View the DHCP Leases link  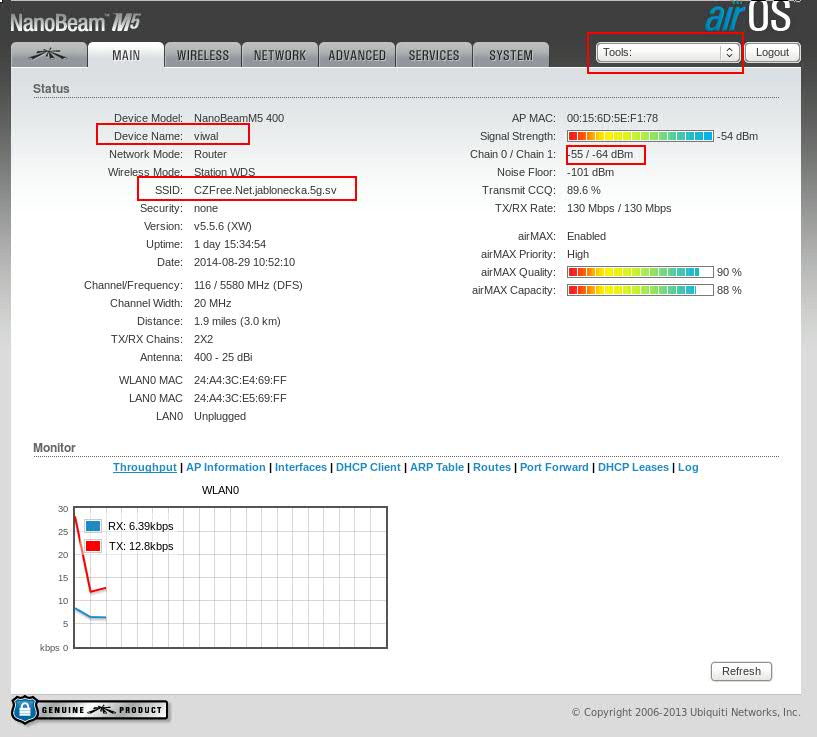point(633,467)
